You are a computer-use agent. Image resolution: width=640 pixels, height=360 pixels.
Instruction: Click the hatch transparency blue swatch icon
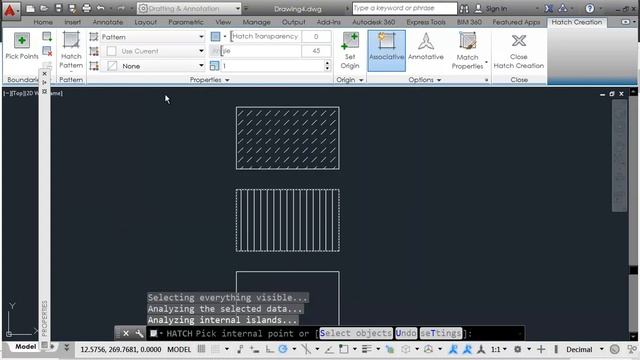click(x=215, y=37)
